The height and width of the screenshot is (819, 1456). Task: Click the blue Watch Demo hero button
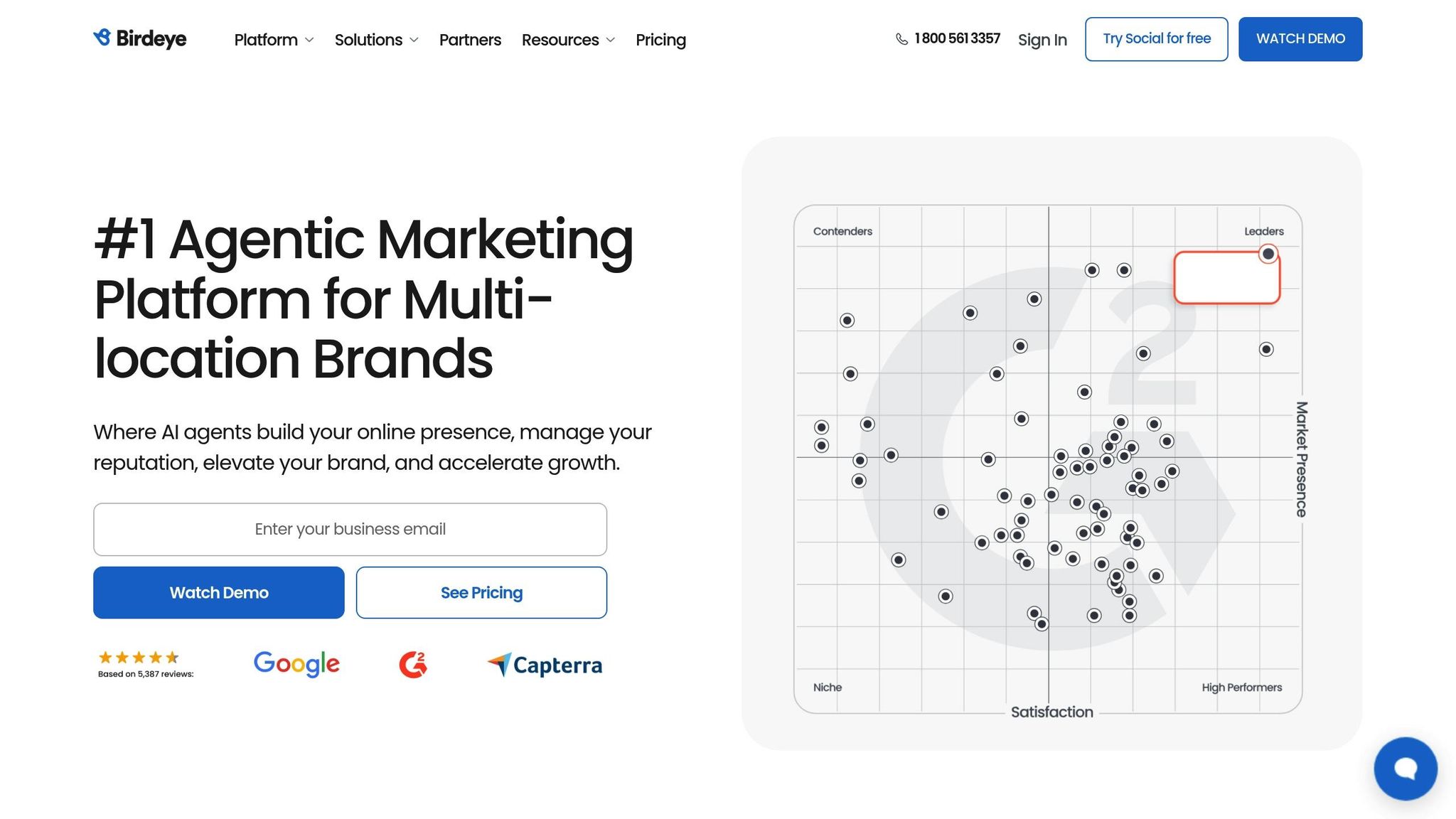pyautogui.click(x=219, y=592)
